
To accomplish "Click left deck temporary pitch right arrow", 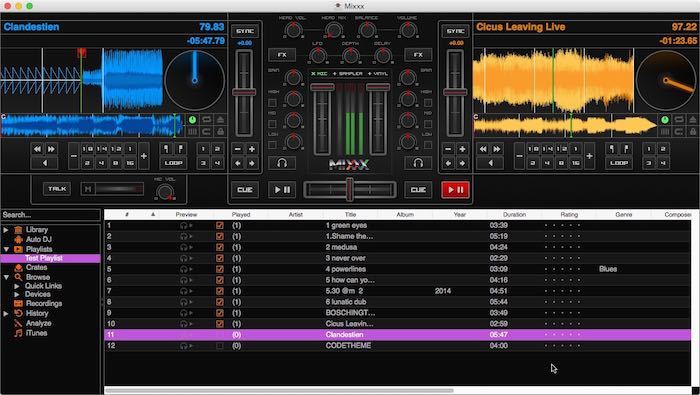I will point(252,163).
